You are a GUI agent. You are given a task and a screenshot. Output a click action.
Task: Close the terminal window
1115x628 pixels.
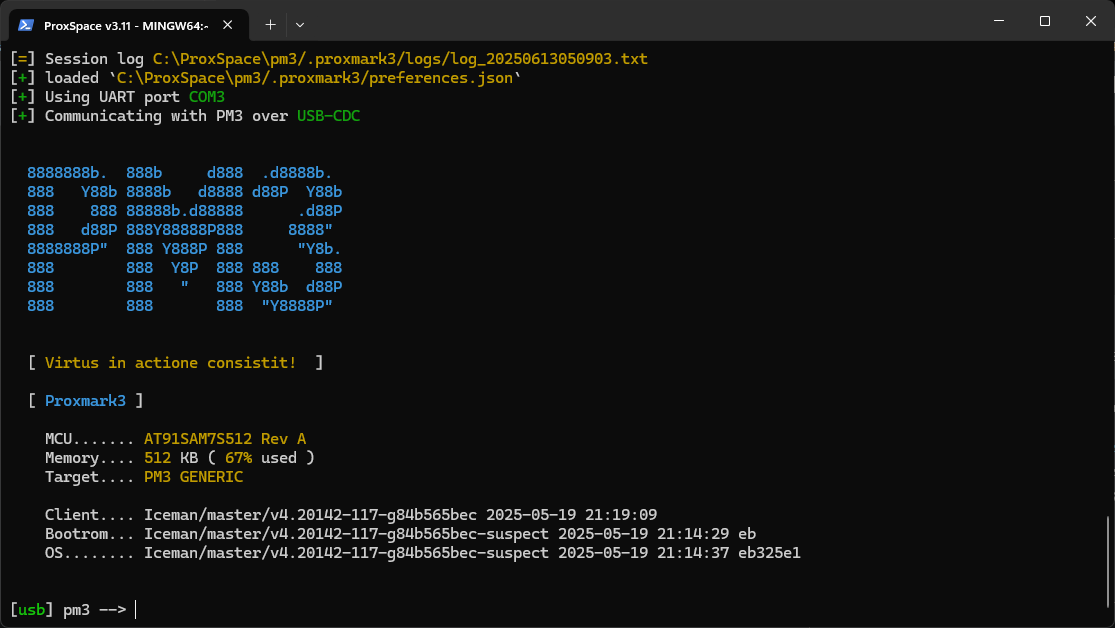1091,21
